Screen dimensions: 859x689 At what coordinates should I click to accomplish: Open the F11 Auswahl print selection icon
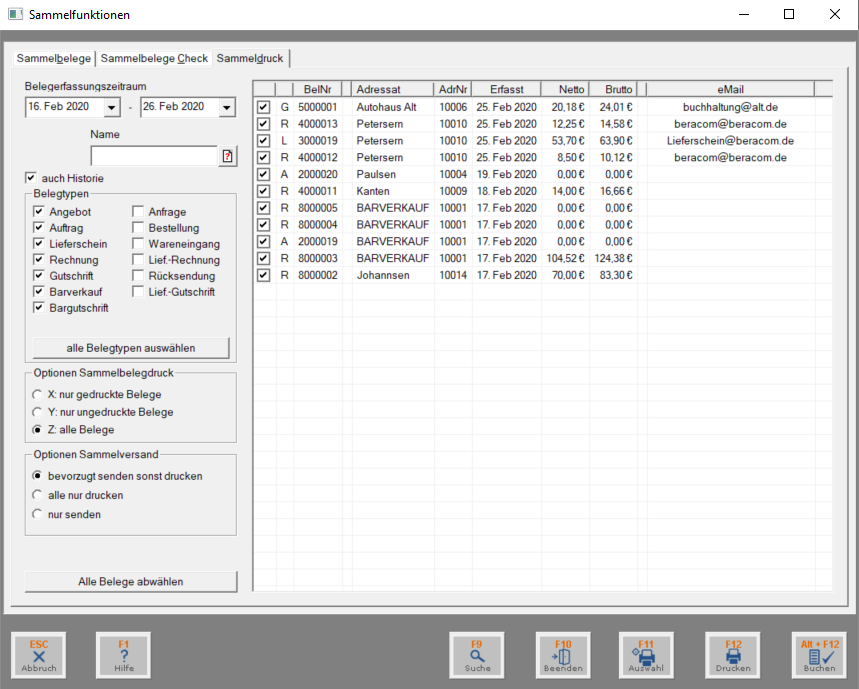tap(646, 655)
